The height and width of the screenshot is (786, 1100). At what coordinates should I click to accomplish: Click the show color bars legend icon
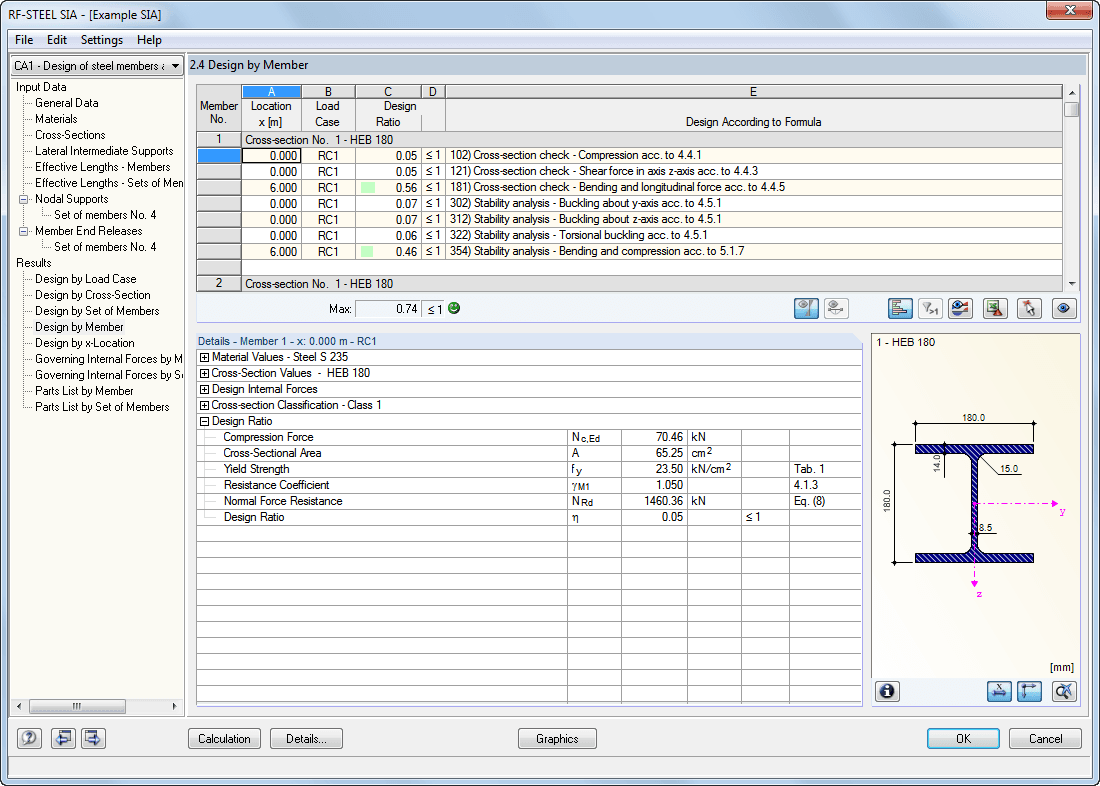(x=960, y=308)
